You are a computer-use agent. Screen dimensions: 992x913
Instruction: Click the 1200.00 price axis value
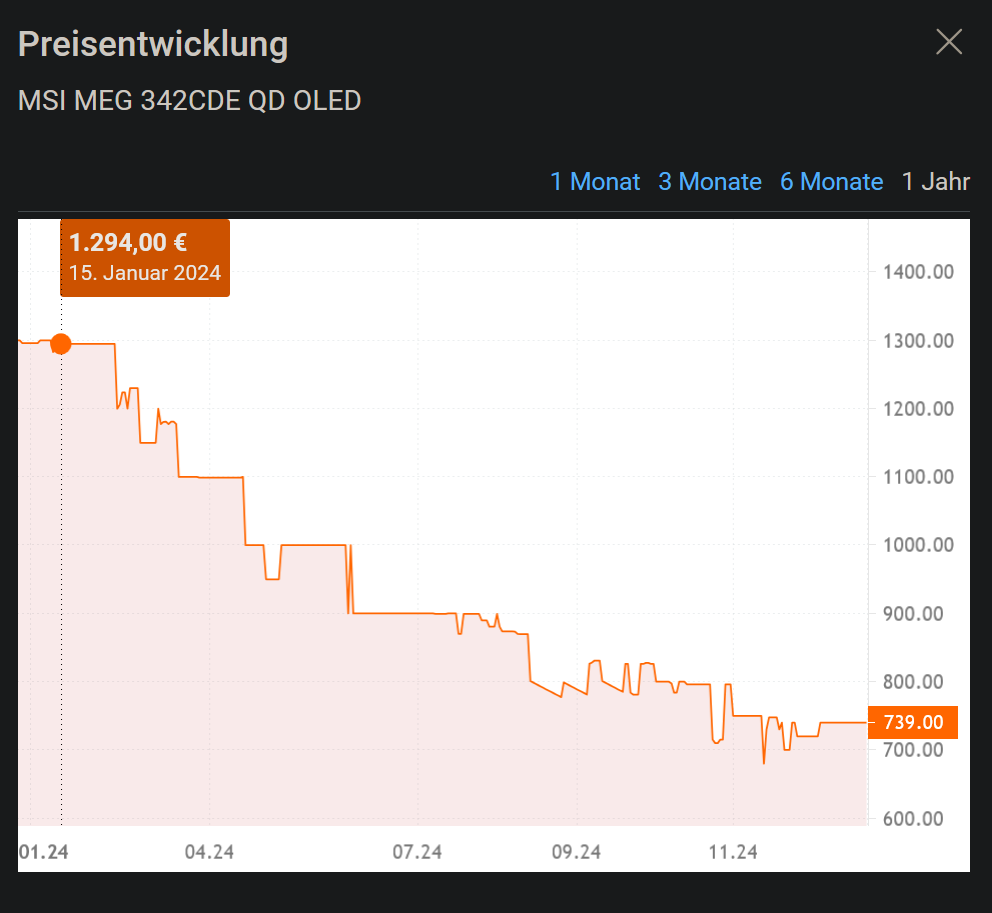(919, 409)
